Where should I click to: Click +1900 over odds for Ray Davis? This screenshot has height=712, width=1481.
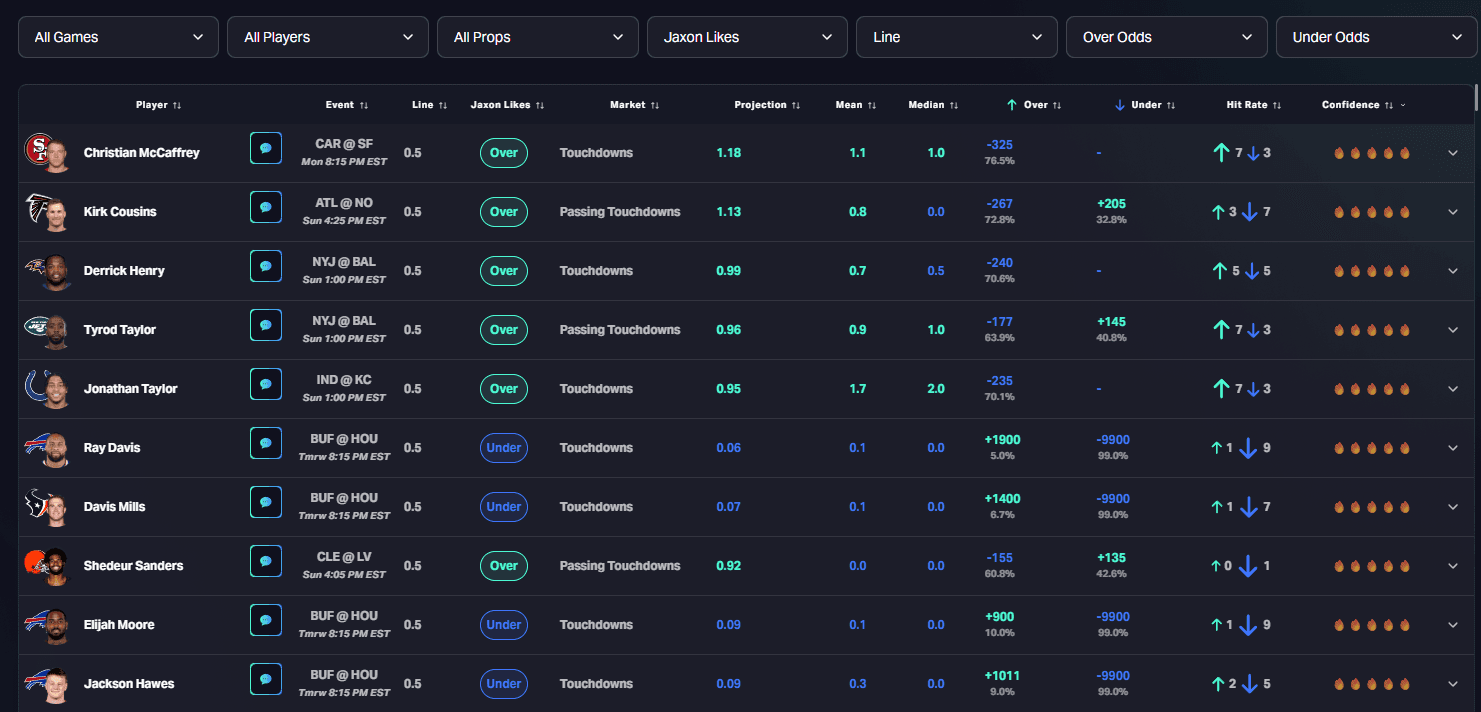coord(1002,440)
